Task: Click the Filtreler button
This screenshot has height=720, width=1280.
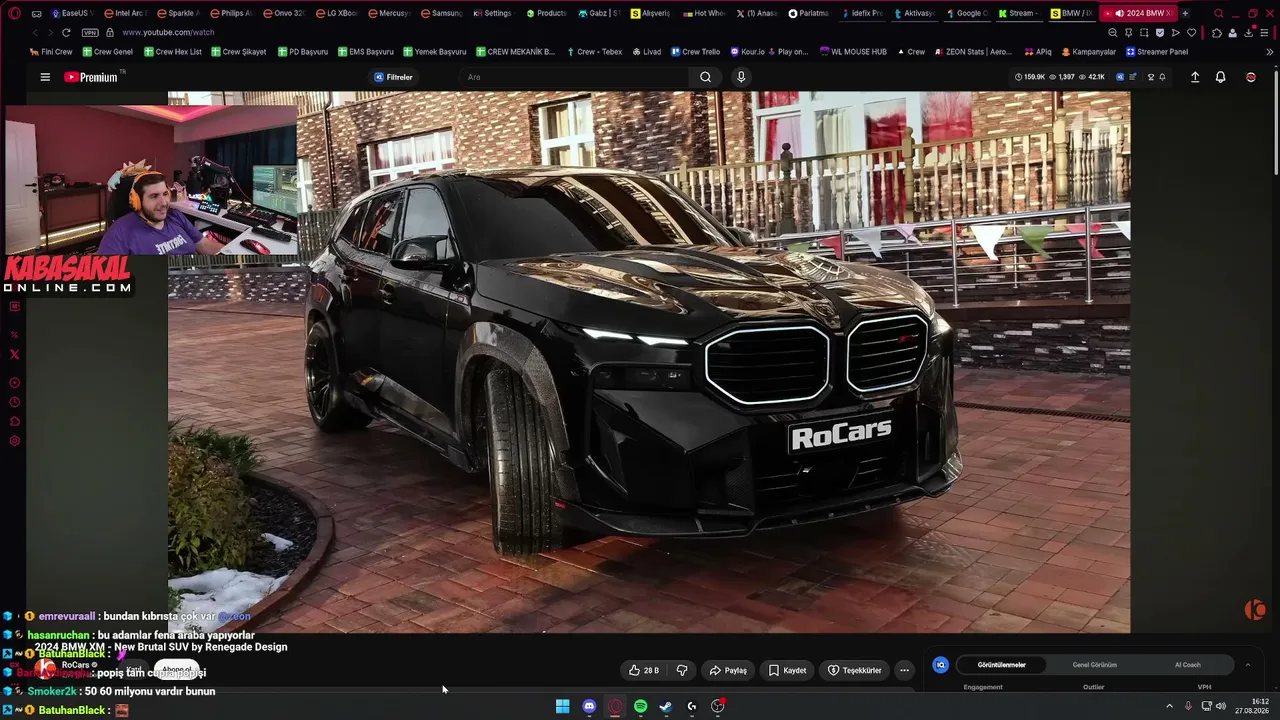Action: [393, 77]
